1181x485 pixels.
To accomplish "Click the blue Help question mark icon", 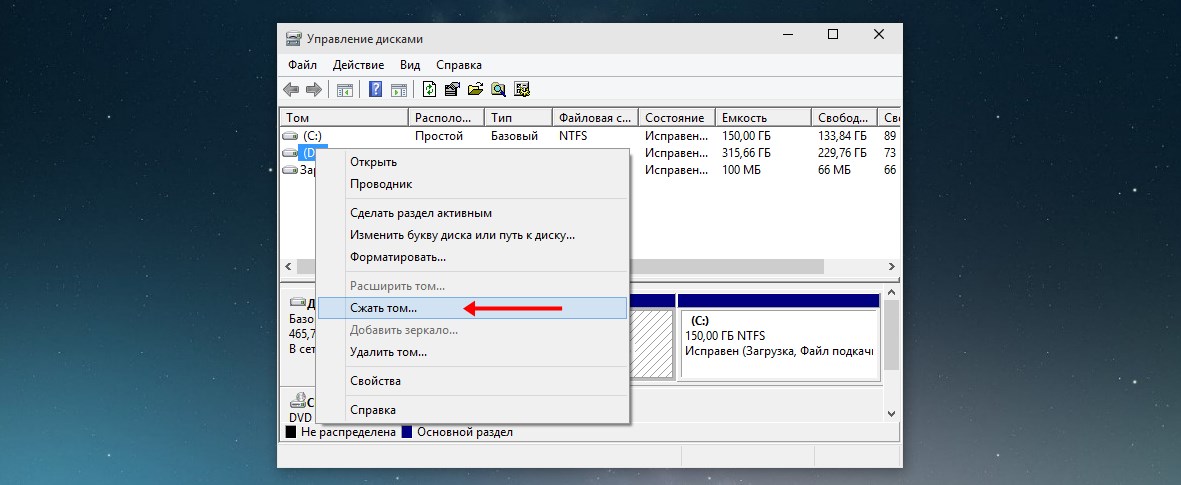I will coord(376,89).
